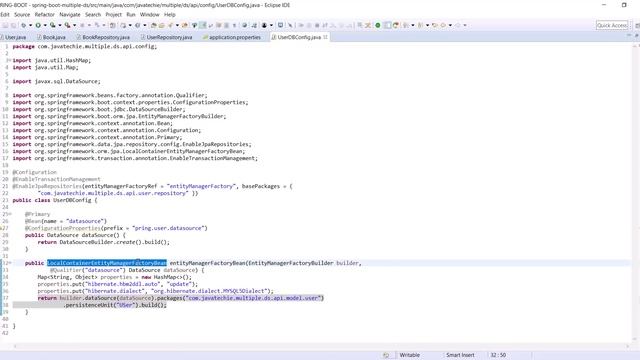Close the UserDBConfig.java editor tab
This screenshot has width=640, height=360.
325,37
